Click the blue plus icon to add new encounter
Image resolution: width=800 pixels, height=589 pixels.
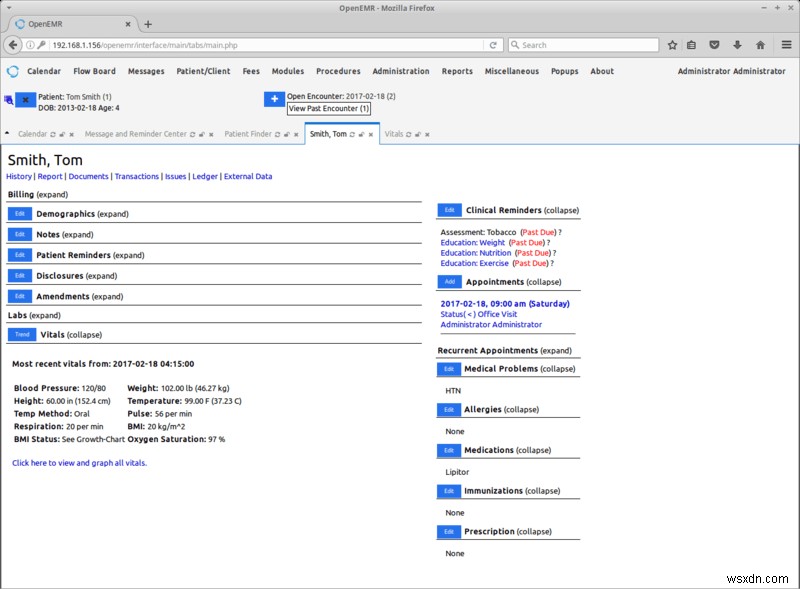coord(274,99)
